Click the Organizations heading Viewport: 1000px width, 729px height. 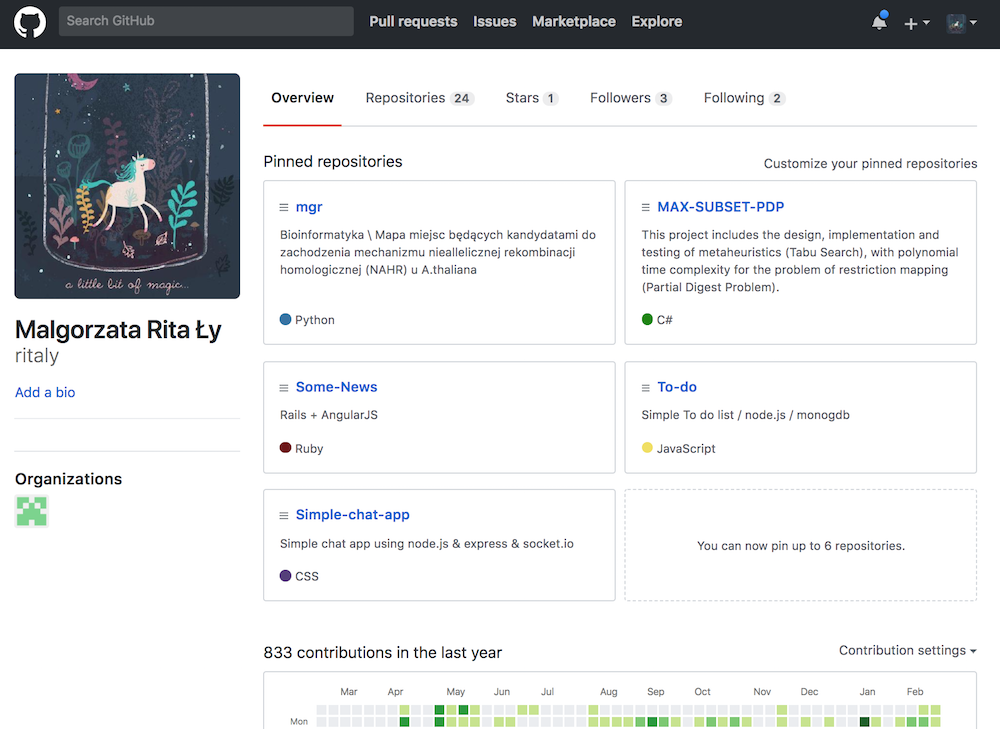tap(68, 479)
